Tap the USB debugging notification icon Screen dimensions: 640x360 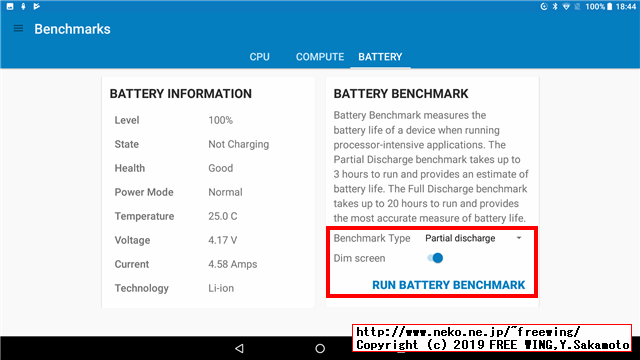[x=23, y=6]
